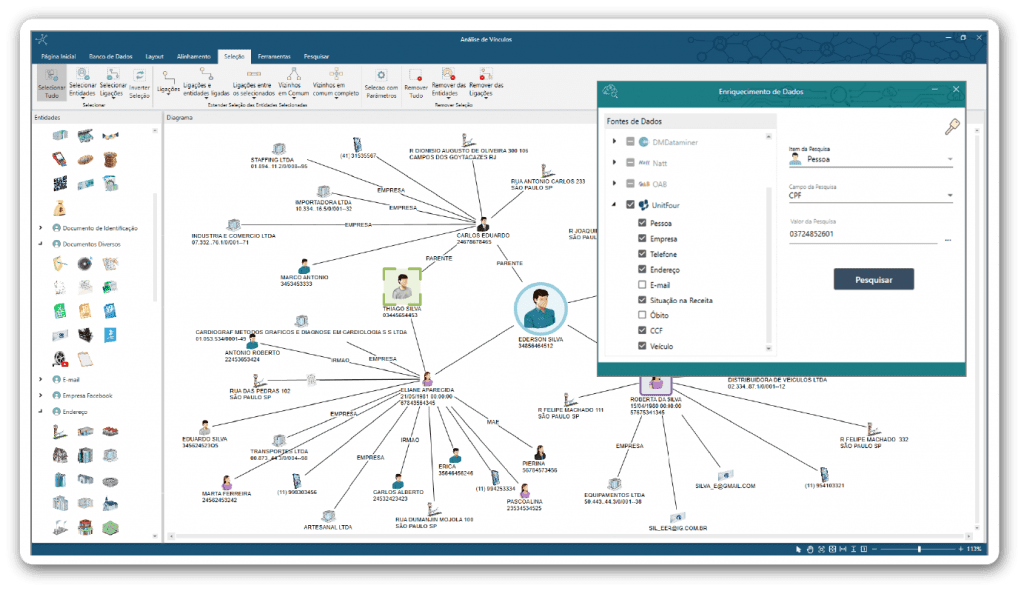This screenshot has width=1024, height=591.
Task: Expand the Natt data source
Action: tap(615, 162)
